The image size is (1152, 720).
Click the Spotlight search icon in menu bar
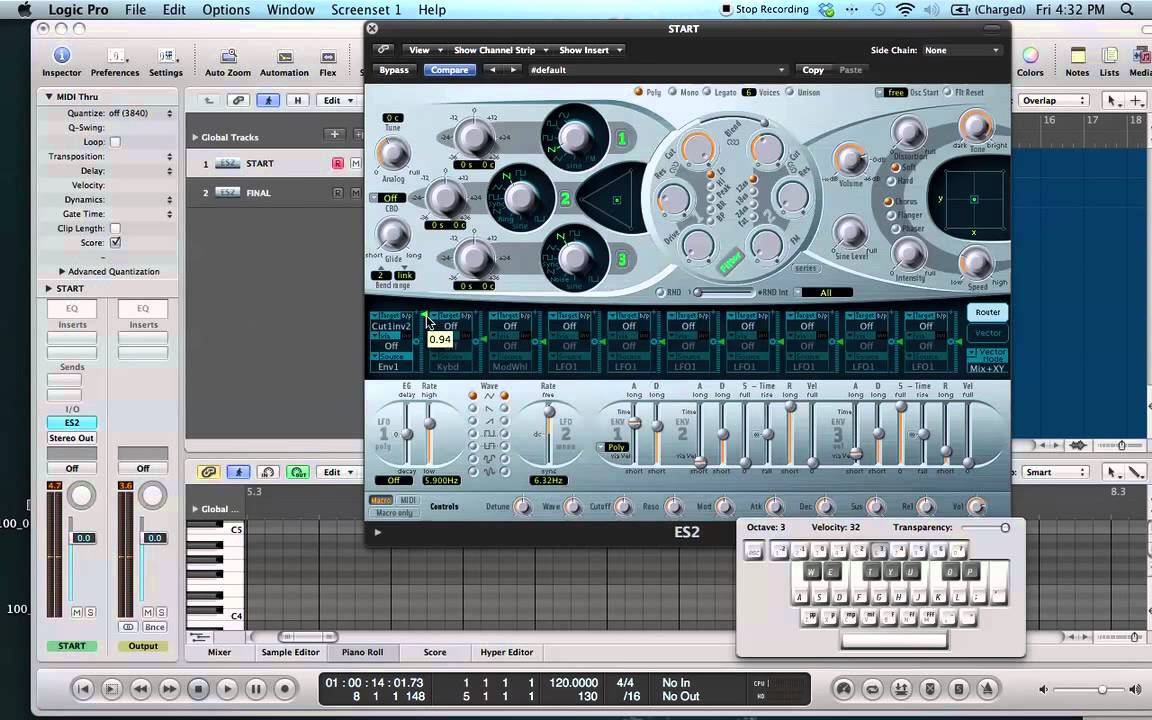pyautogui.click(x=1127, y=10)
